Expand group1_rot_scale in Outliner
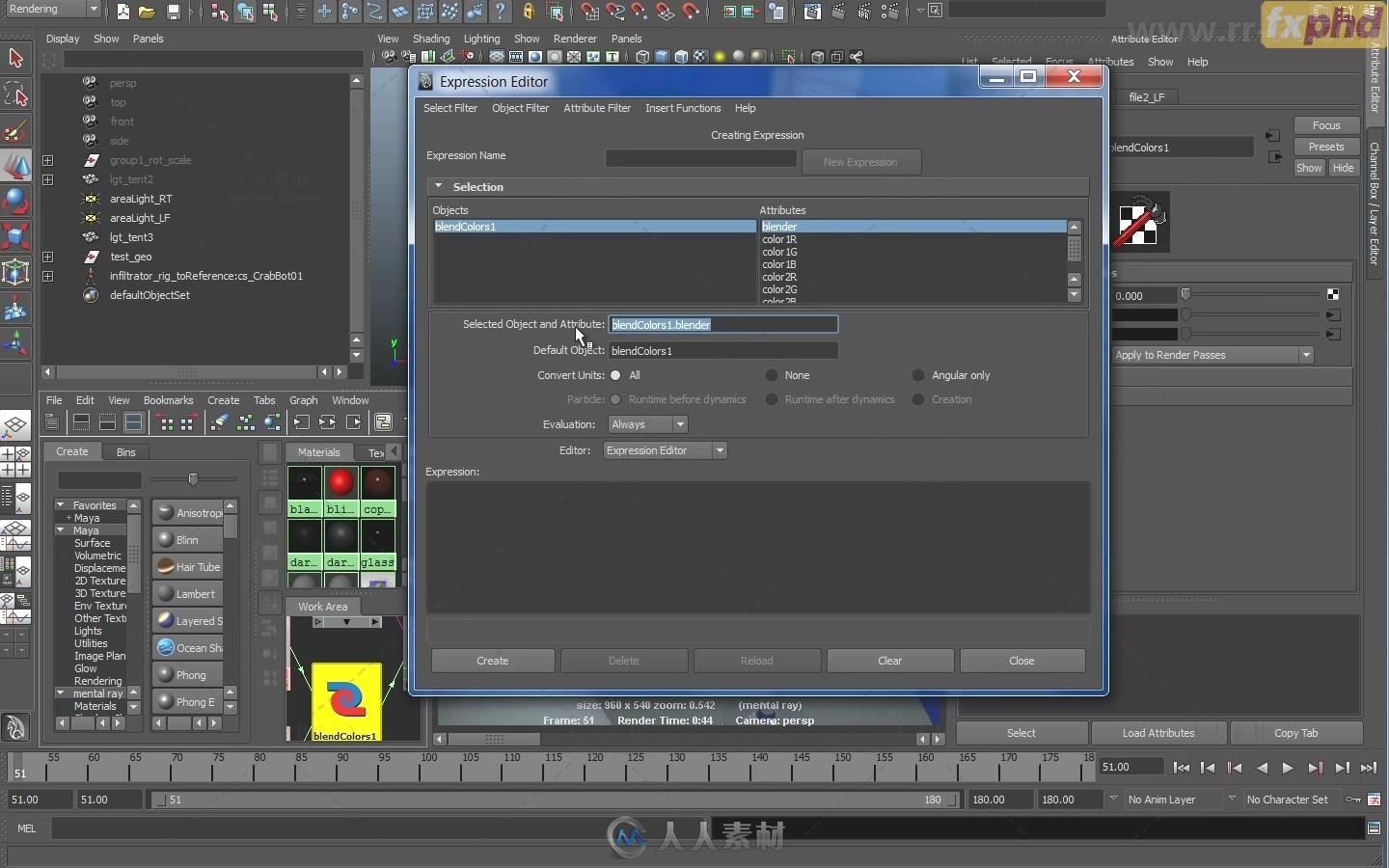The height and width of the screenshot is (868, 1389). pos(47,160)
